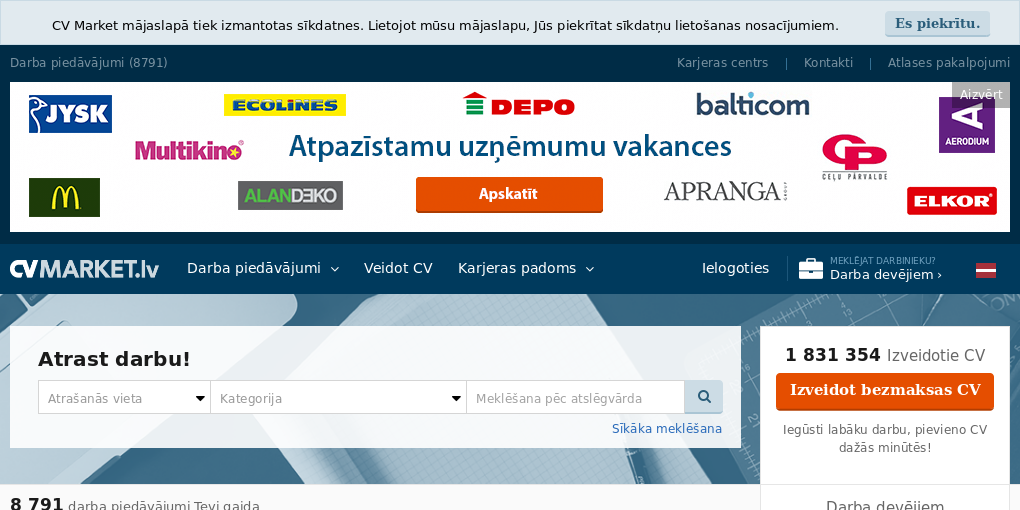Viewport: 1020px width, 510px height.
Task: Click the Aerodium logo
Action: click(967, 125)
